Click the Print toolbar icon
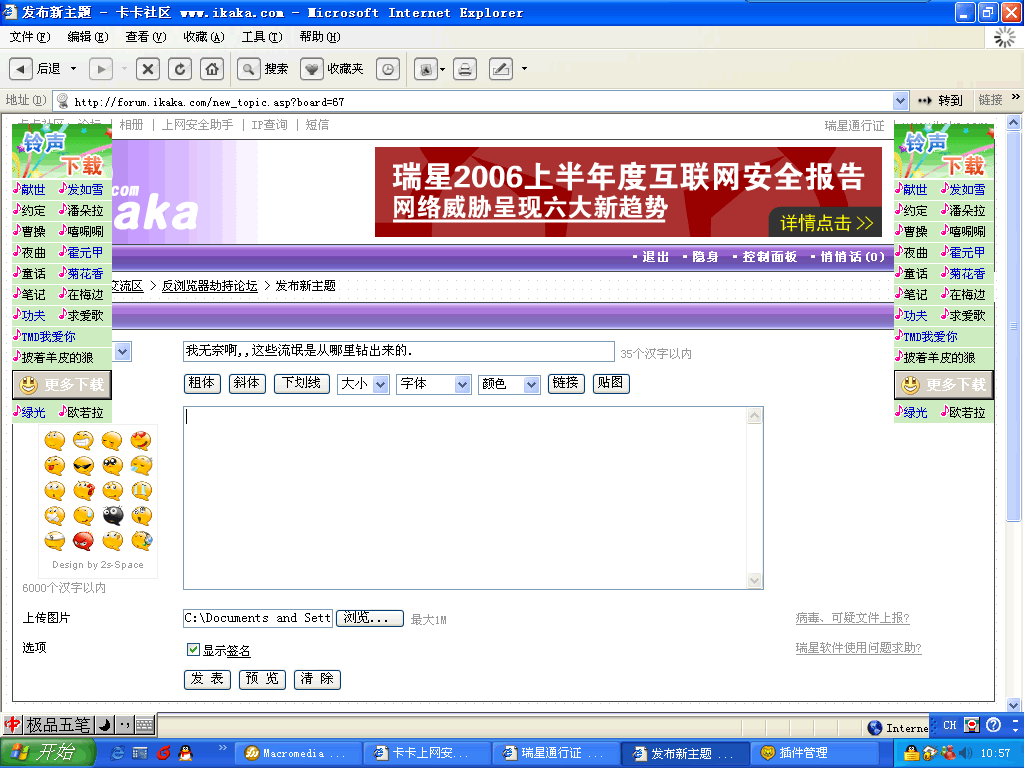This screenshot has height=768, width=1024. pyautogui.click(x=465, y=69)
